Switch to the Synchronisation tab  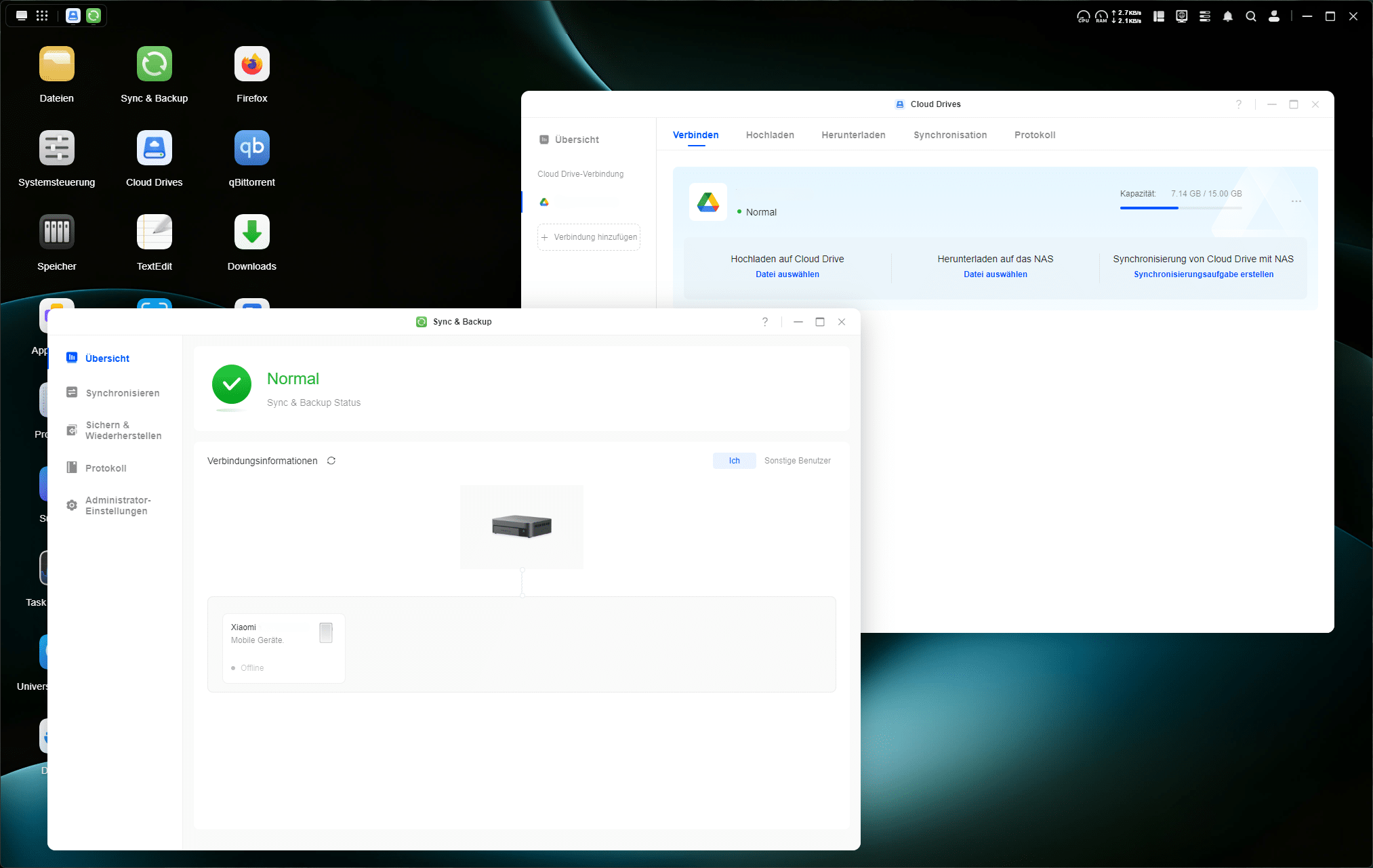click(949, 135)
